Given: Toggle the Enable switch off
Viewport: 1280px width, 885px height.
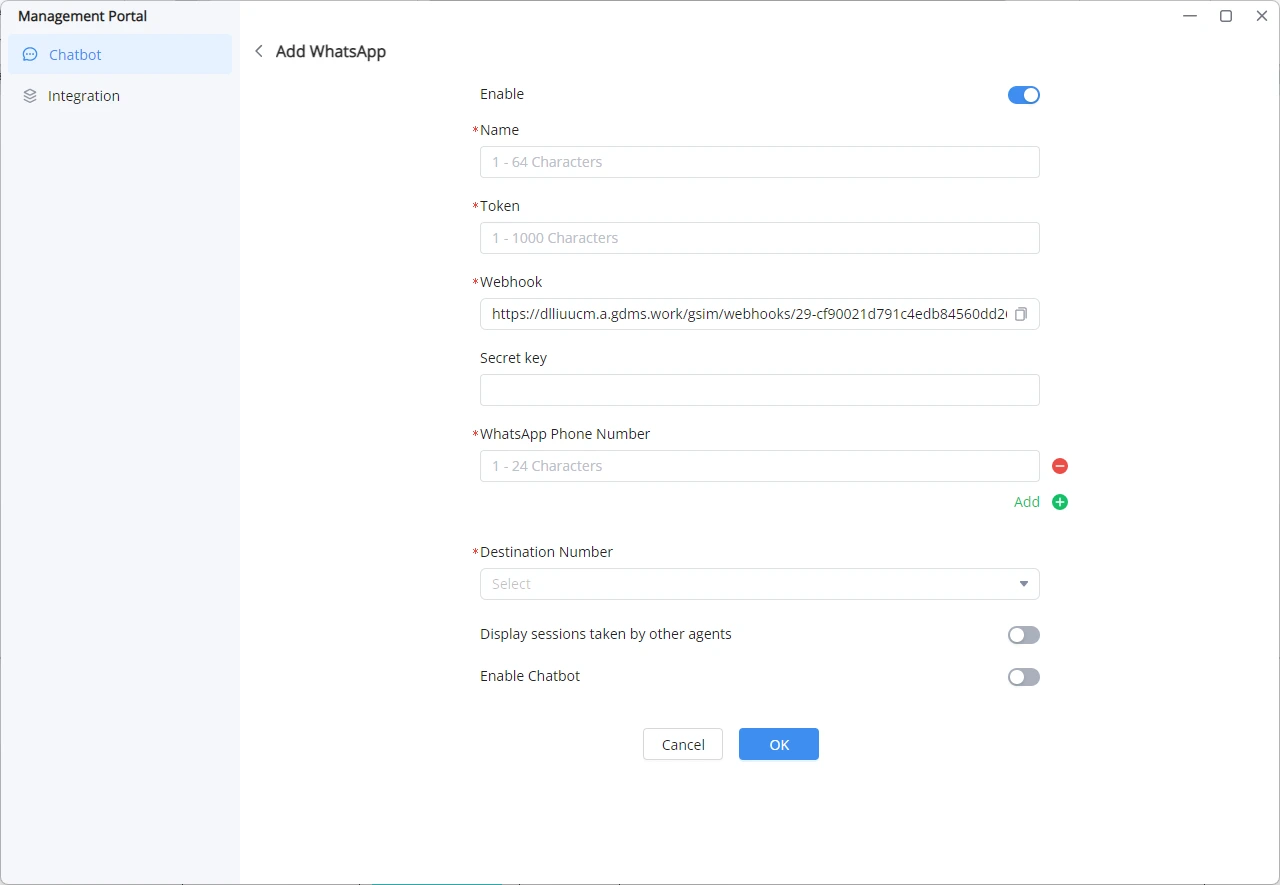Looking at the screenshot, I should 1024,95.
